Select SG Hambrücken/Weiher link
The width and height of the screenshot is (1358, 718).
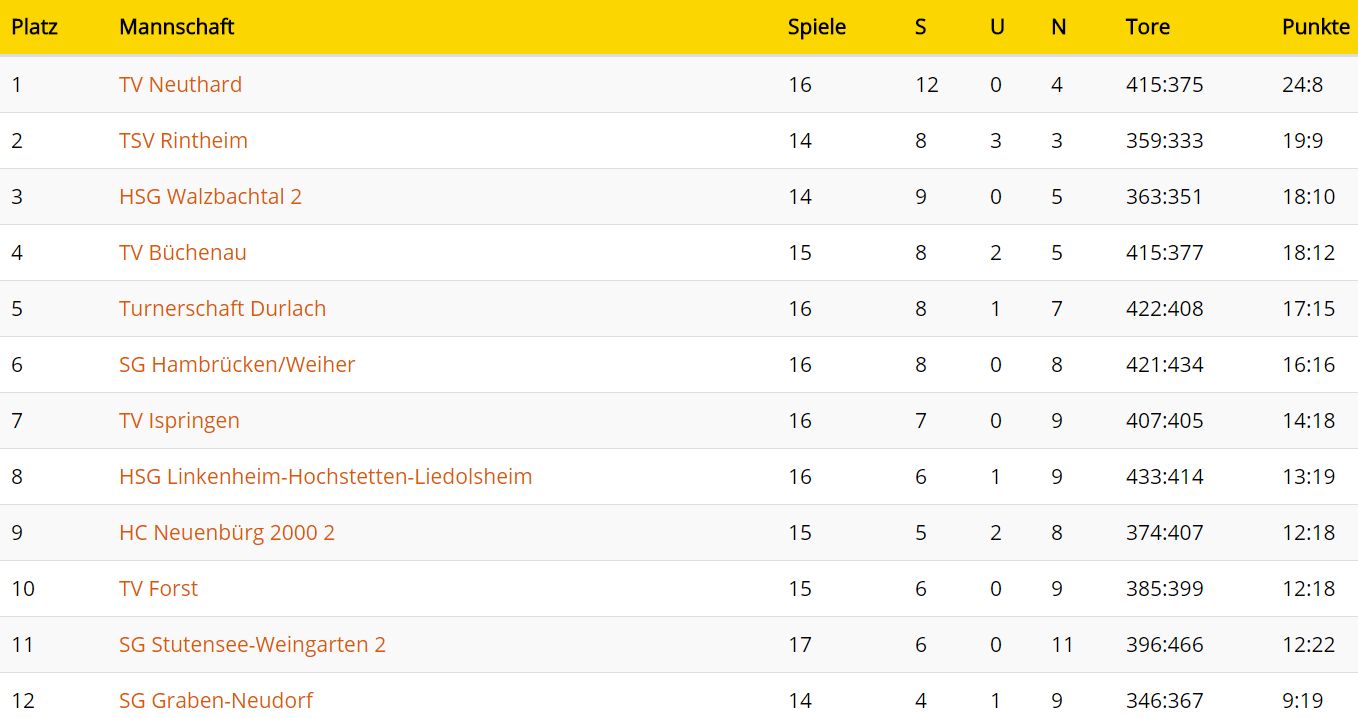tap(237, 364)
